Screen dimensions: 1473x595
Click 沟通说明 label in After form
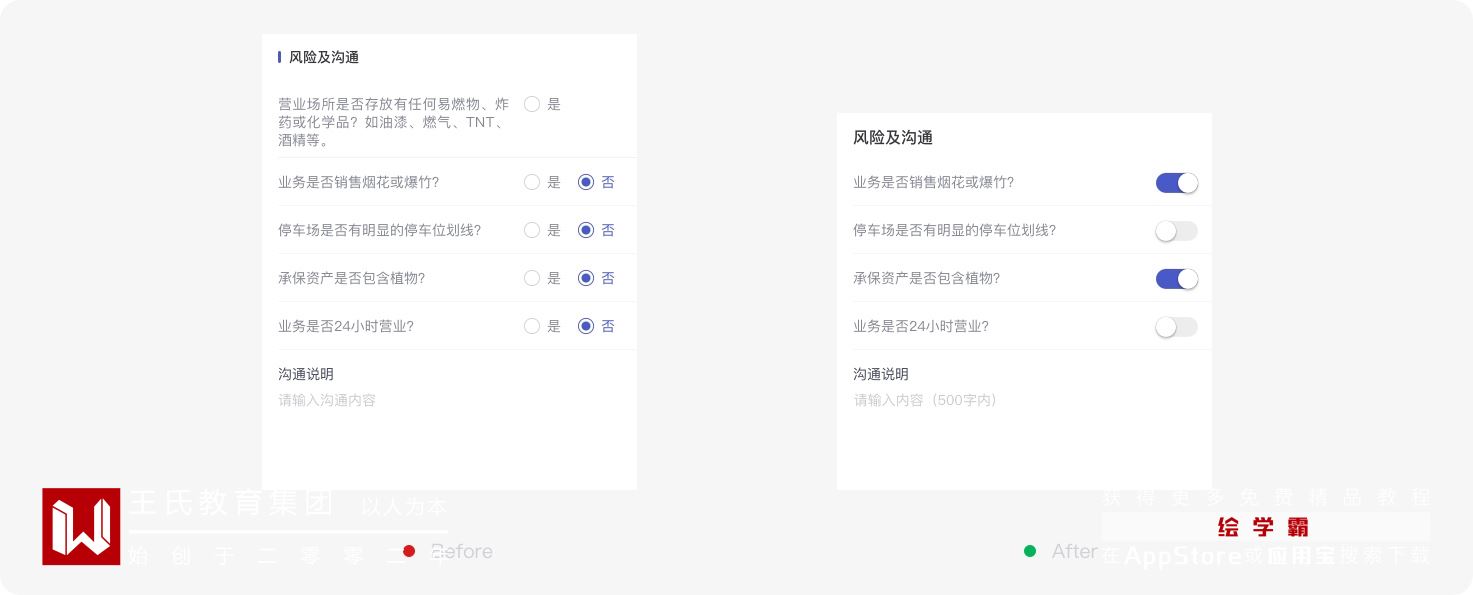click(x=881, y=374)
